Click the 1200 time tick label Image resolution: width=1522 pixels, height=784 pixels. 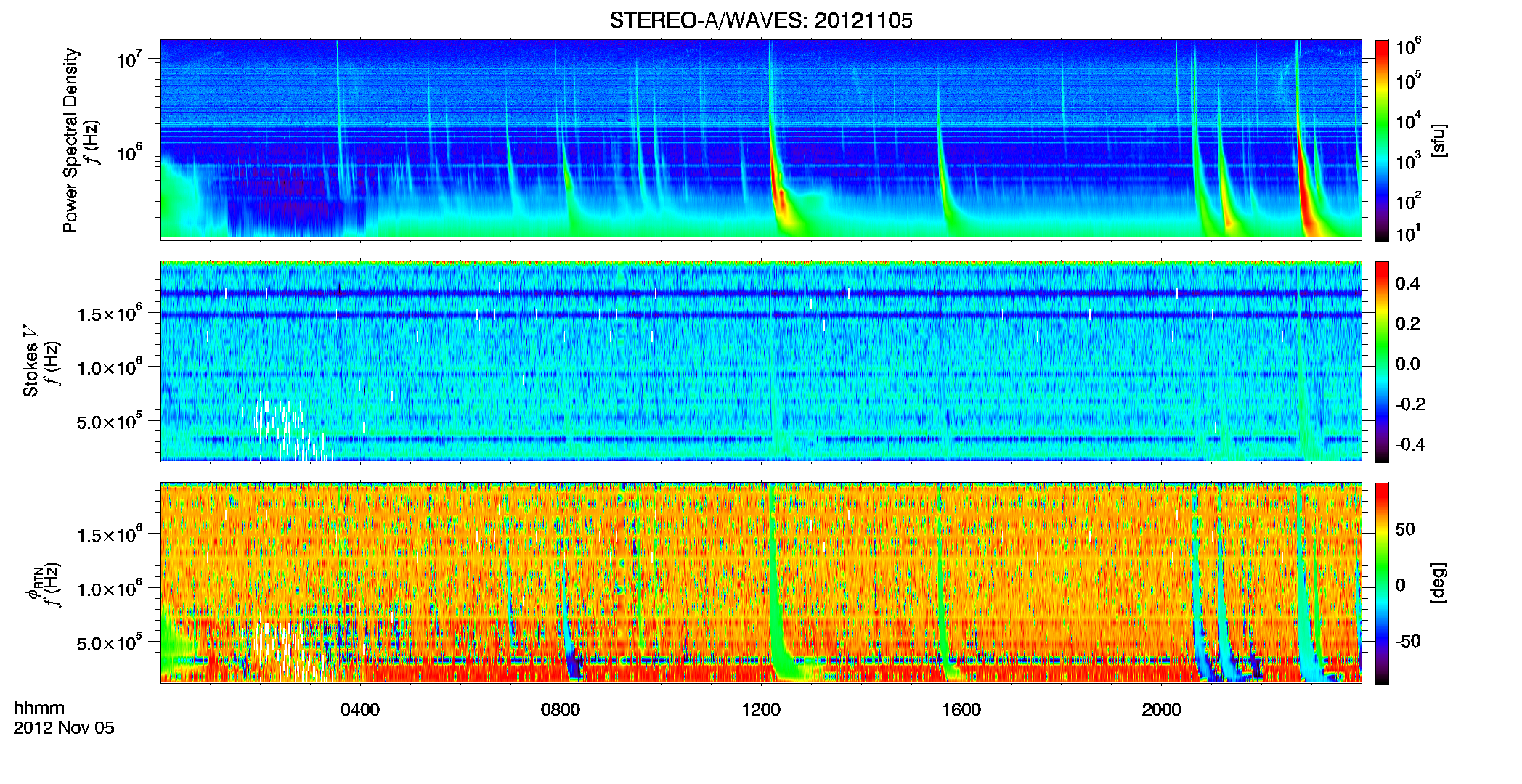(761, 709)
